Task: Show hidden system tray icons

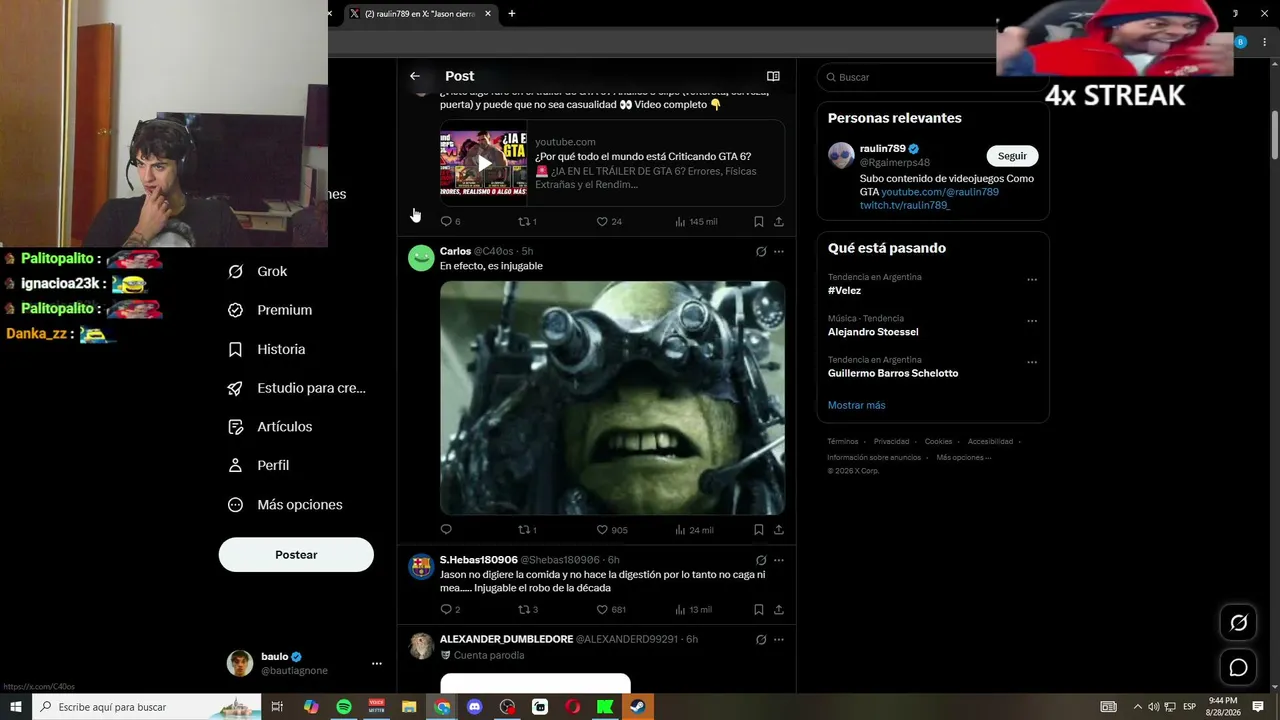Action: pos(1137,707)
